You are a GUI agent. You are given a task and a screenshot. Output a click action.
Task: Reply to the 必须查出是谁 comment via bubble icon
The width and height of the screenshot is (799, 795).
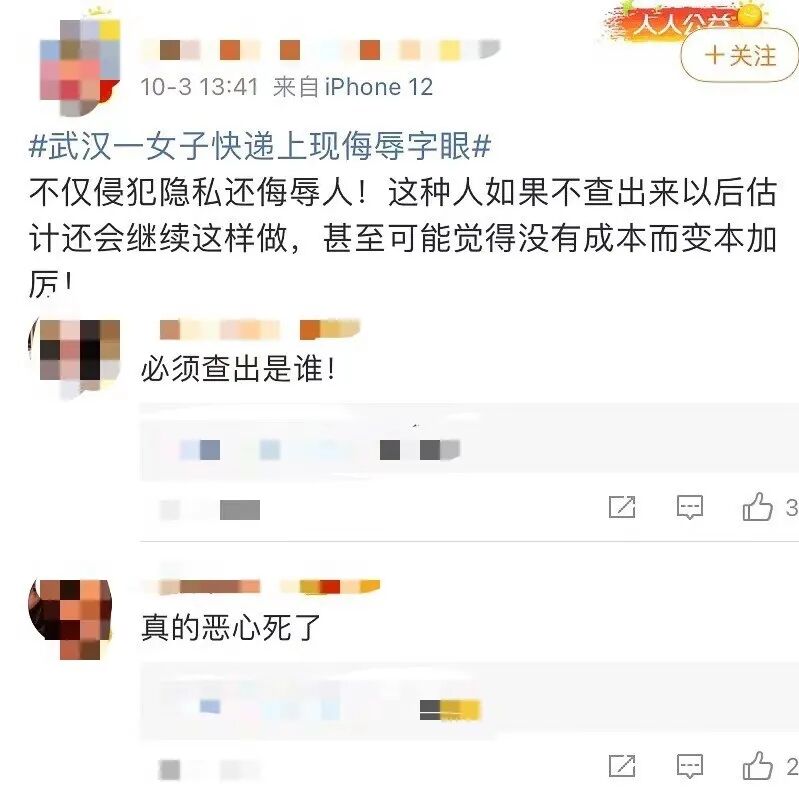[690, 507]
